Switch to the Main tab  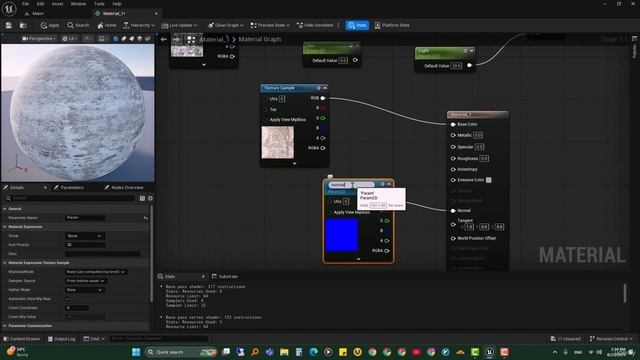coord(38,13)
